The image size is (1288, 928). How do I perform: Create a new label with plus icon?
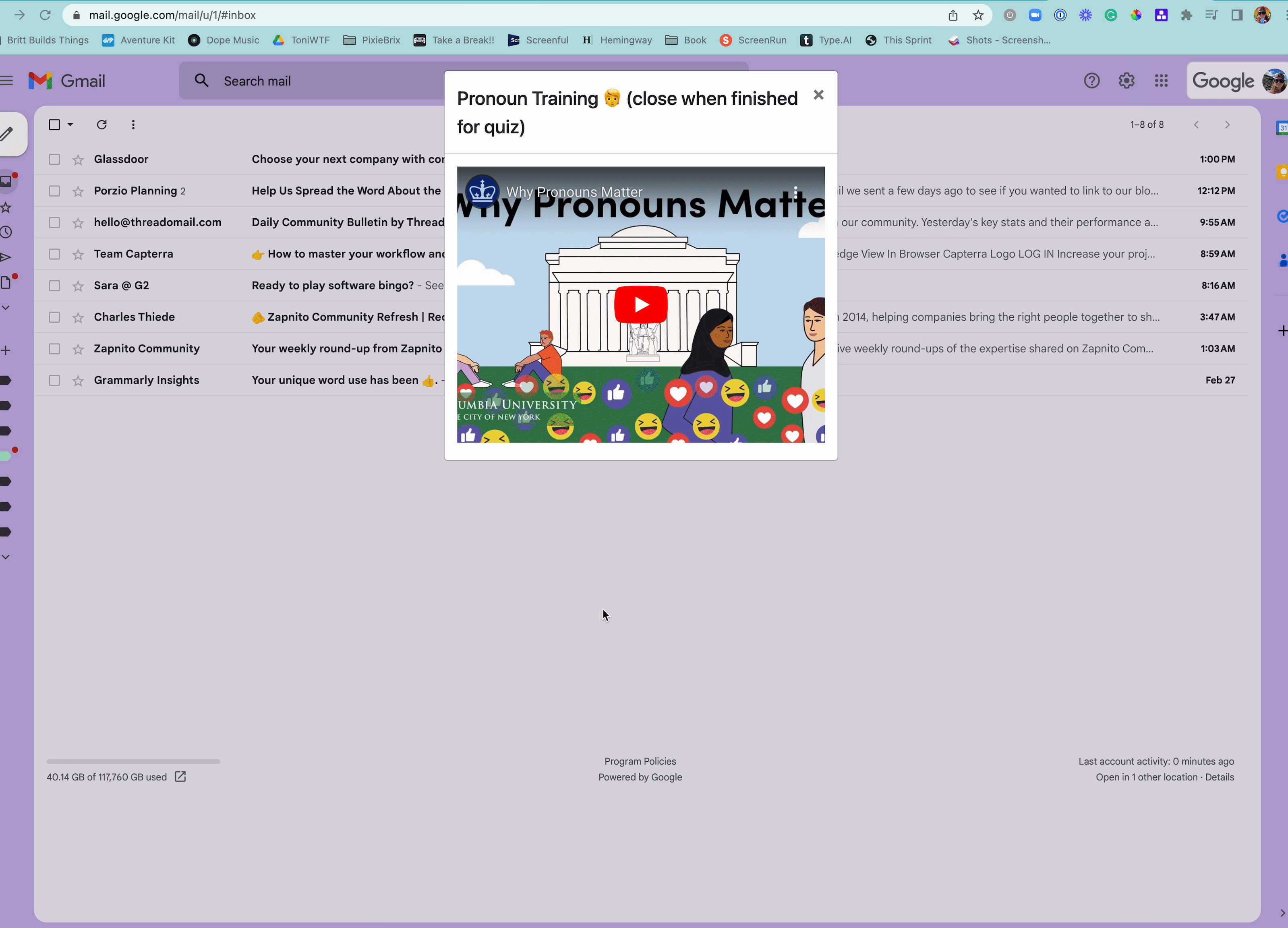(x=6, y=350)
